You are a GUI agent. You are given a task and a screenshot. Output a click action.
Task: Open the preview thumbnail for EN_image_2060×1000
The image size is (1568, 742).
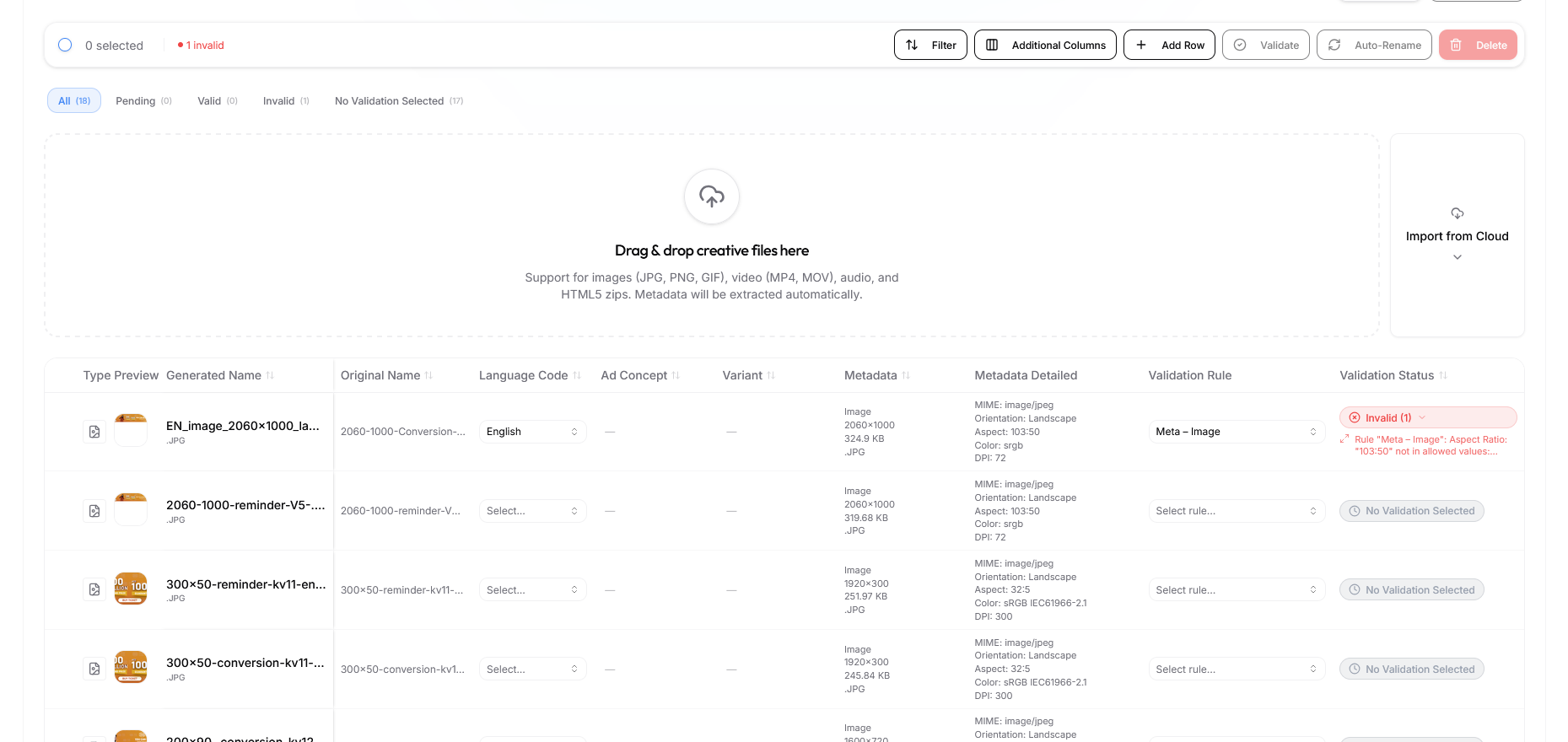[131, 430]
